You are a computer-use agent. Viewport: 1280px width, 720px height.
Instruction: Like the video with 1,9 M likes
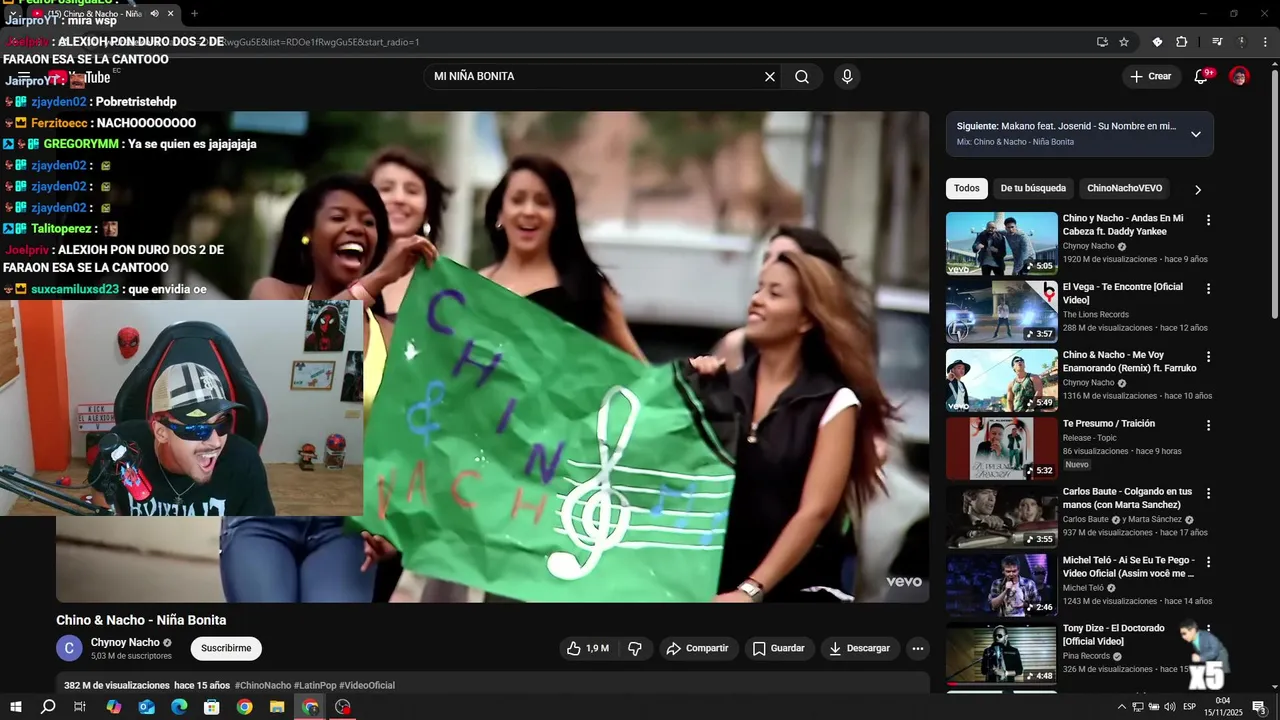pos(588,648)
